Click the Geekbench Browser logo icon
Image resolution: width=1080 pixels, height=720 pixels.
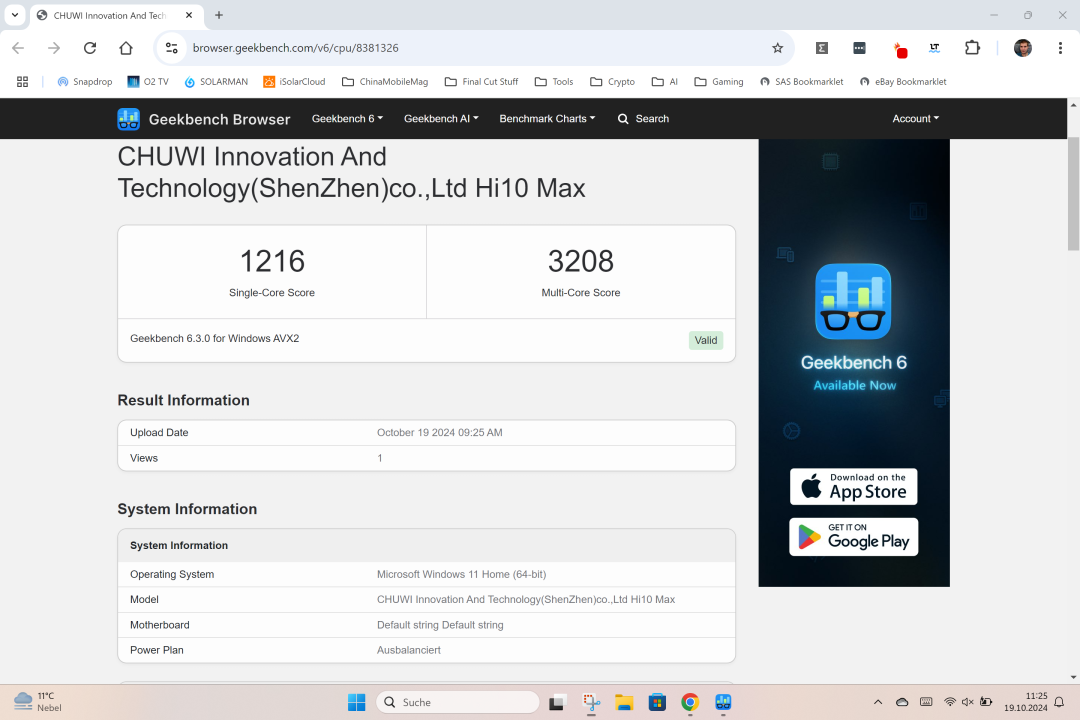[x=128, y=119]
